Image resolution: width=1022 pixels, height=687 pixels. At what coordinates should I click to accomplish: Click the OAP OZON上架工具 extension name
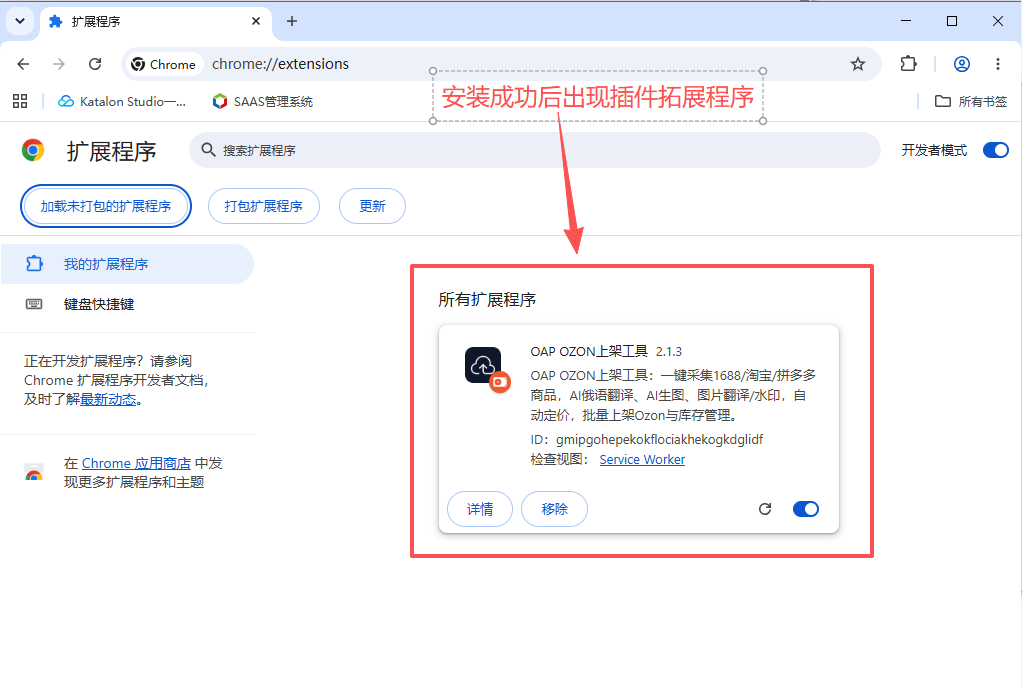pyautogui.click(x=589, y=351)
